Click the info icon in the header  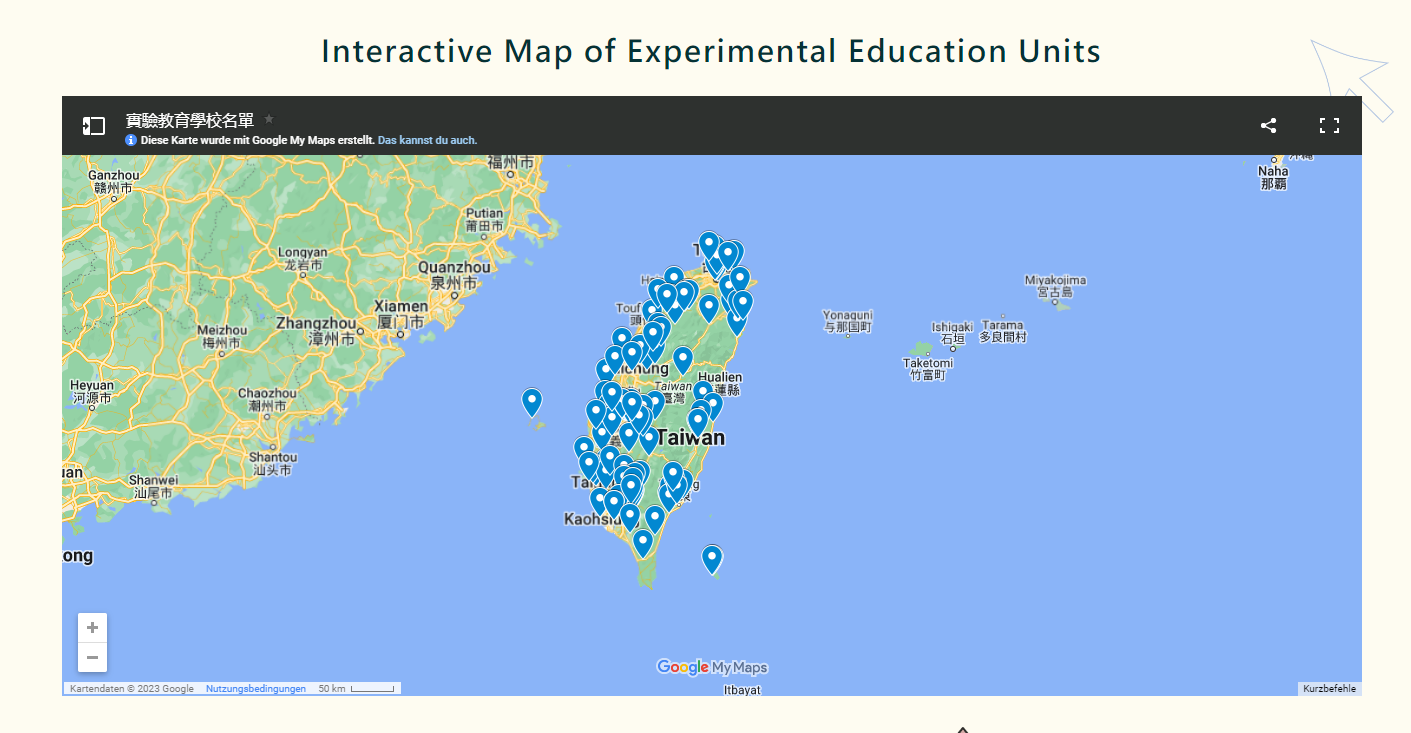(131, 140)
